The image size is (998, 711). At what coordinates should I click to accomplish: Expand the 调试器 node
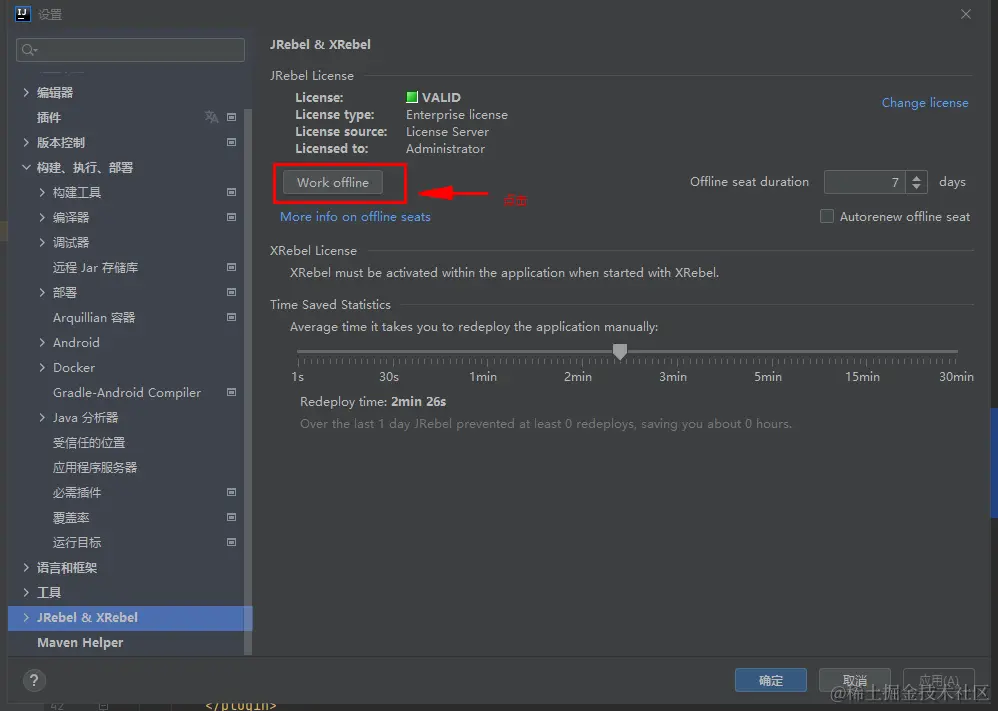pos(42,243)
